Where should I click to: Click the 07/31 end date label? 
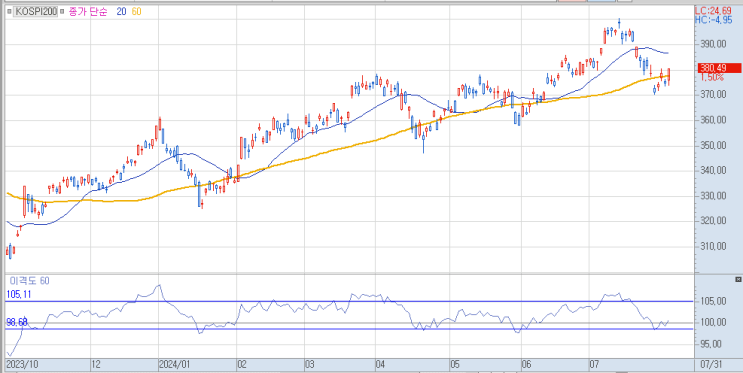pyautogui.click(x=711, y=365)
